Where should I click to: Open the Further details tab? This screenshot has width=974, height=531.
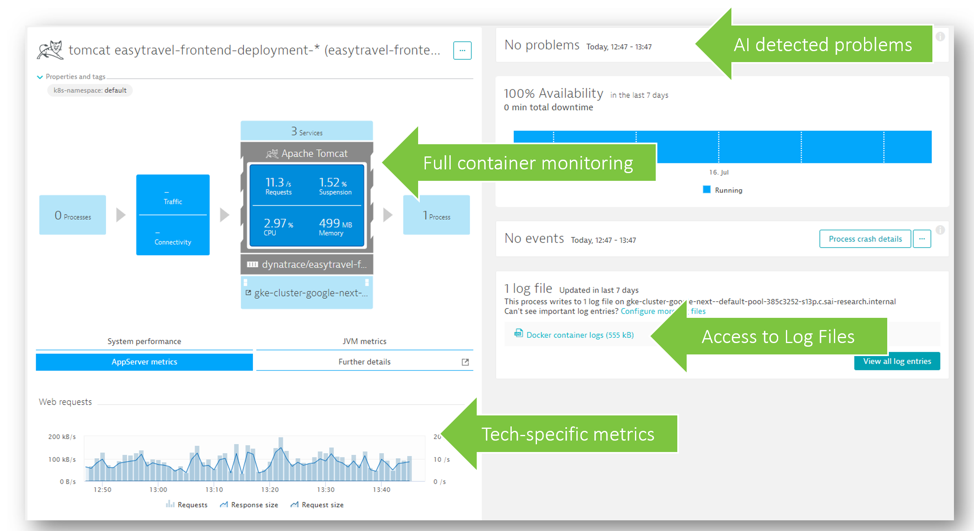[365, 362]
